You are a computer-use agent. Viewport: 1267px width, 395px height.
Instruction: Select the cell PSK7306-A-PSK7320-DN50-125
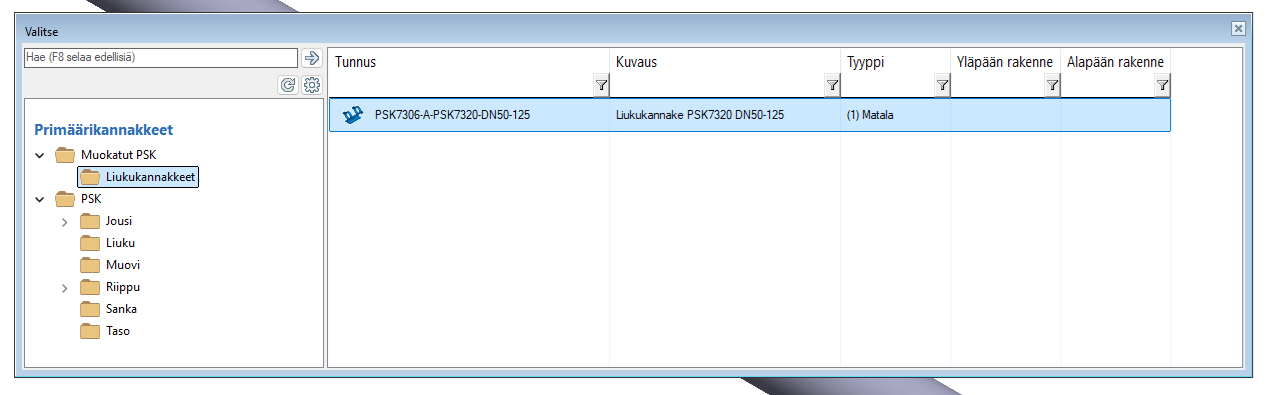click(x=452, y=115)
